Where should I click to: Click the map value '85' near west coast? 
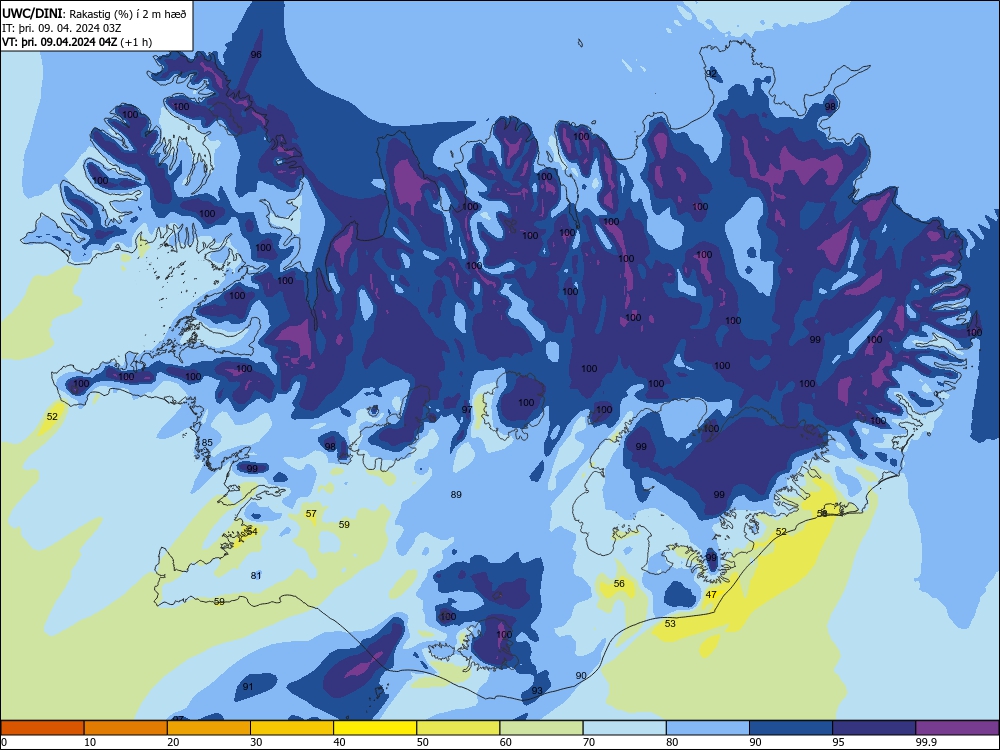pyautogui.click(x=207, y=443)
